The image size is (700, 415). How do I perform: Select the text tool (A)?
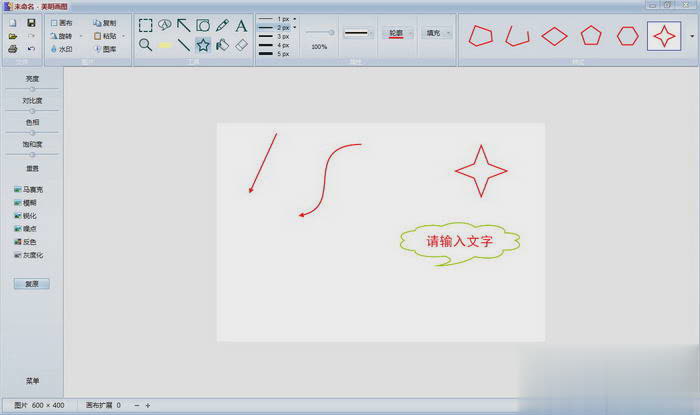(241, 25)
